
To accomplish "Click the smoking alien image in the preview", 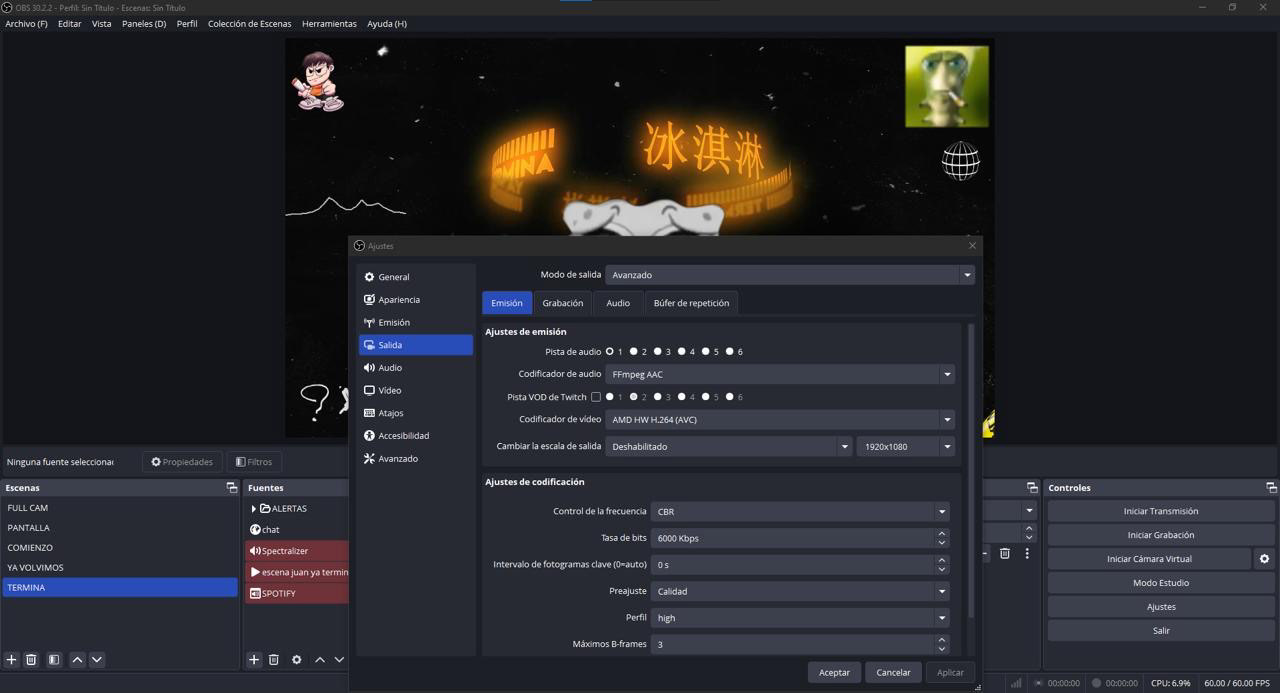I will pyautogui.click(x=947, y=86).
